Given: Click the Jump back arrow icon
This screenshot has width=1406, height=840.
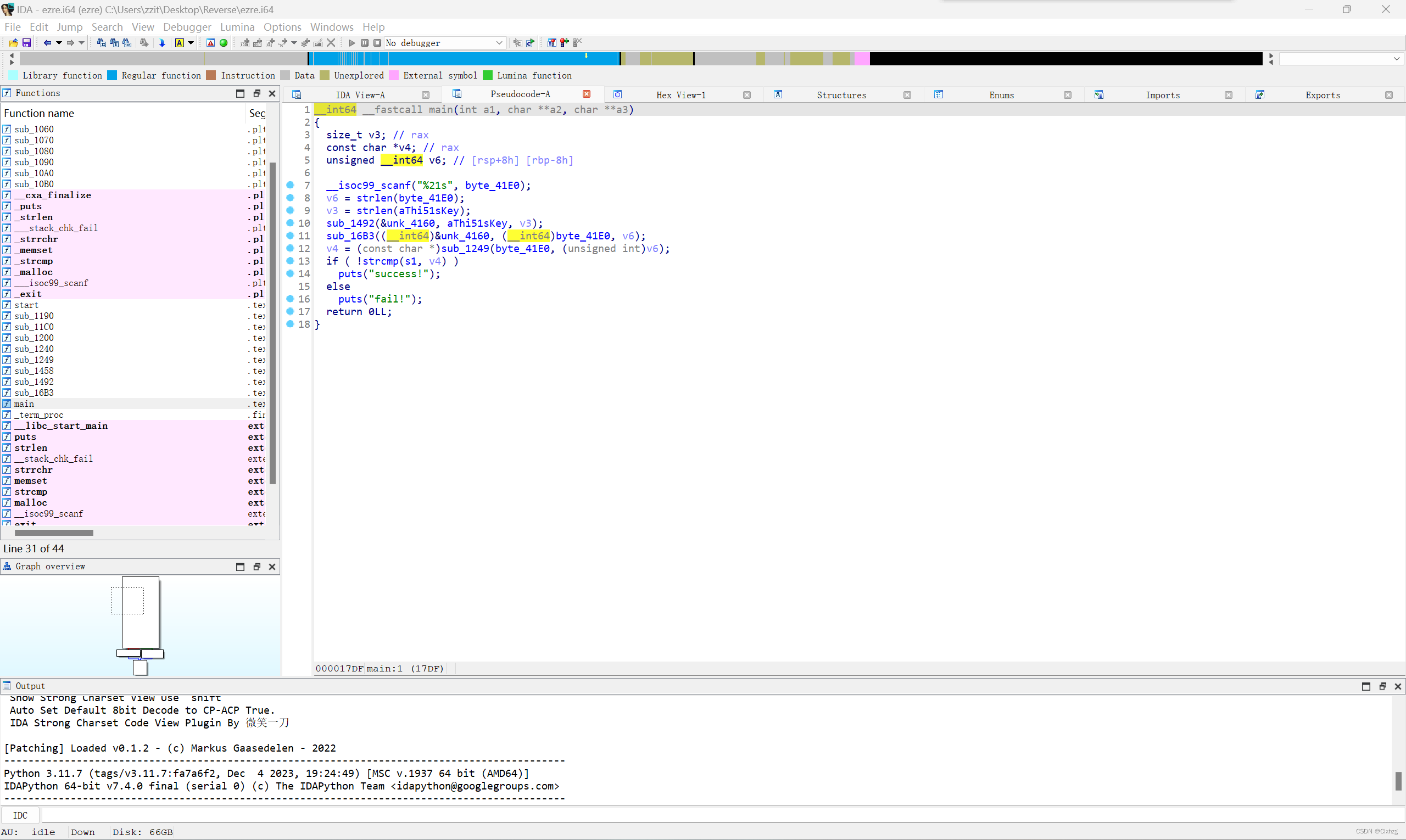Looking at the screenshot, I should tap(48, 43).
